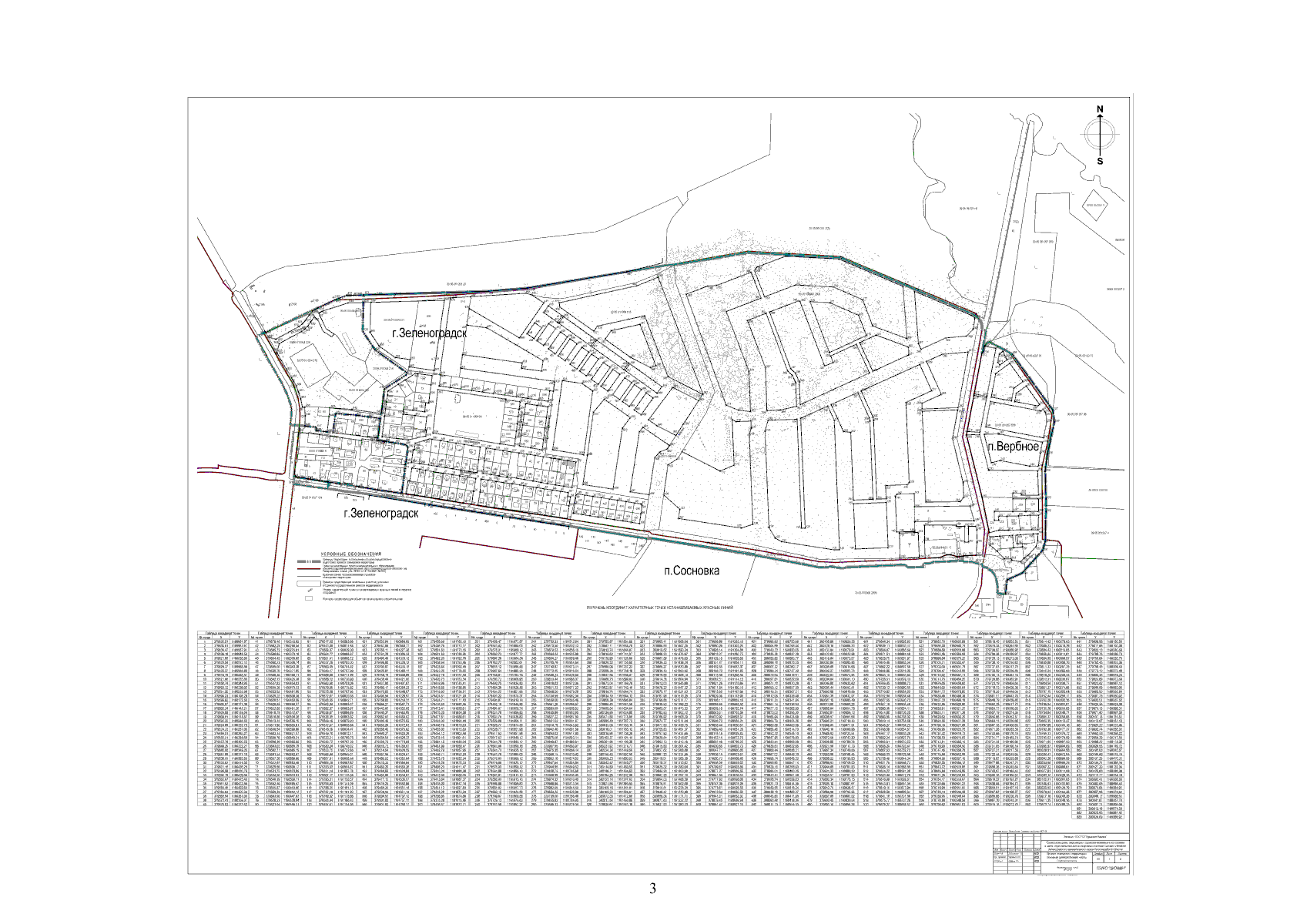Click the lower "г.Зеленоградск" map label
This screenshot has width=1307, height=924.
380,514
